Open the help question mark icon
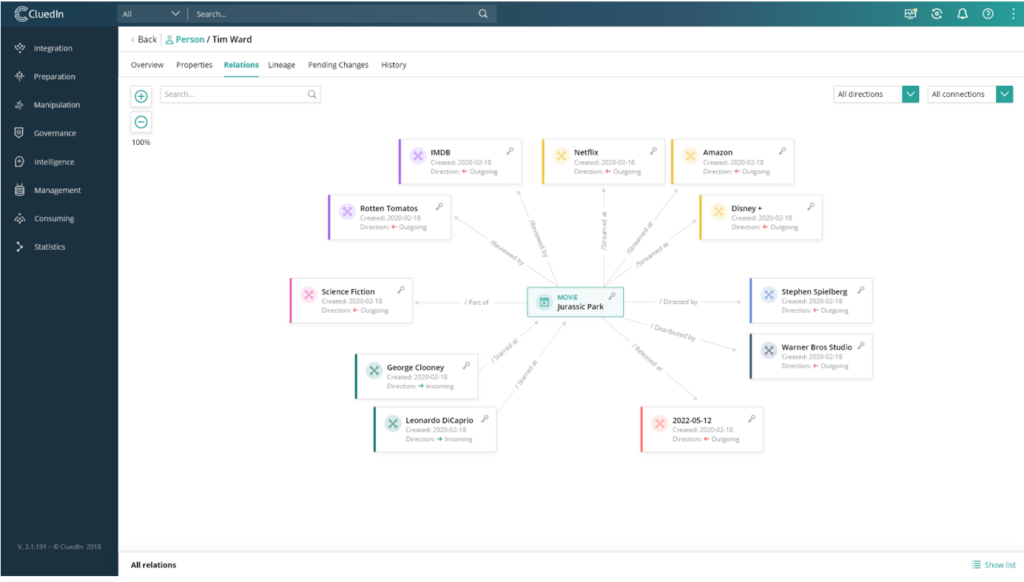Screen dimensions: 1024x582 click(x=988, y=14)
